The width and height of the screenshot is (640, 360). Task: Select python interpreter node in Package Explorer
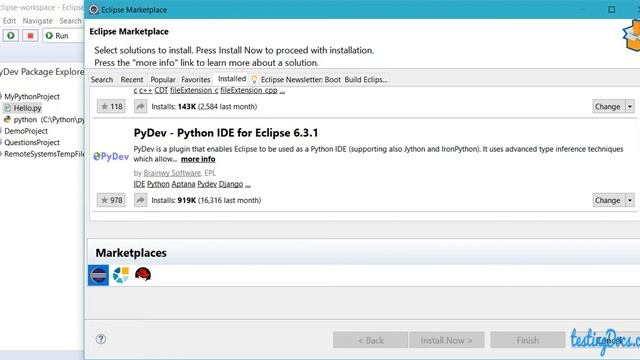pos(49,120)
